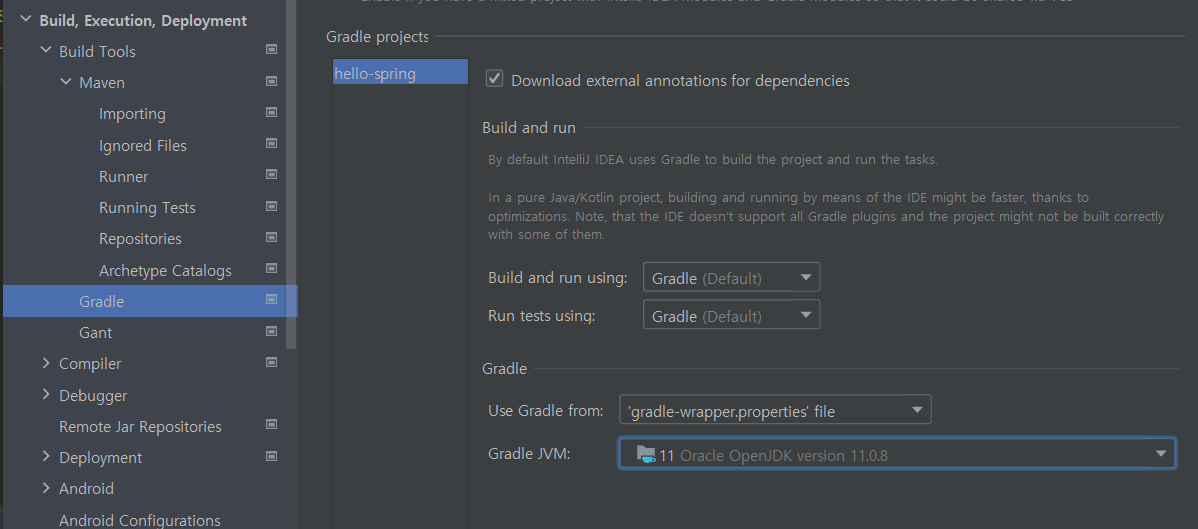Image resolution: width=1198 pixels, height=529 pixels.
Task: Collapse Build, Execution, Deployment section
Action: point(26,20)
